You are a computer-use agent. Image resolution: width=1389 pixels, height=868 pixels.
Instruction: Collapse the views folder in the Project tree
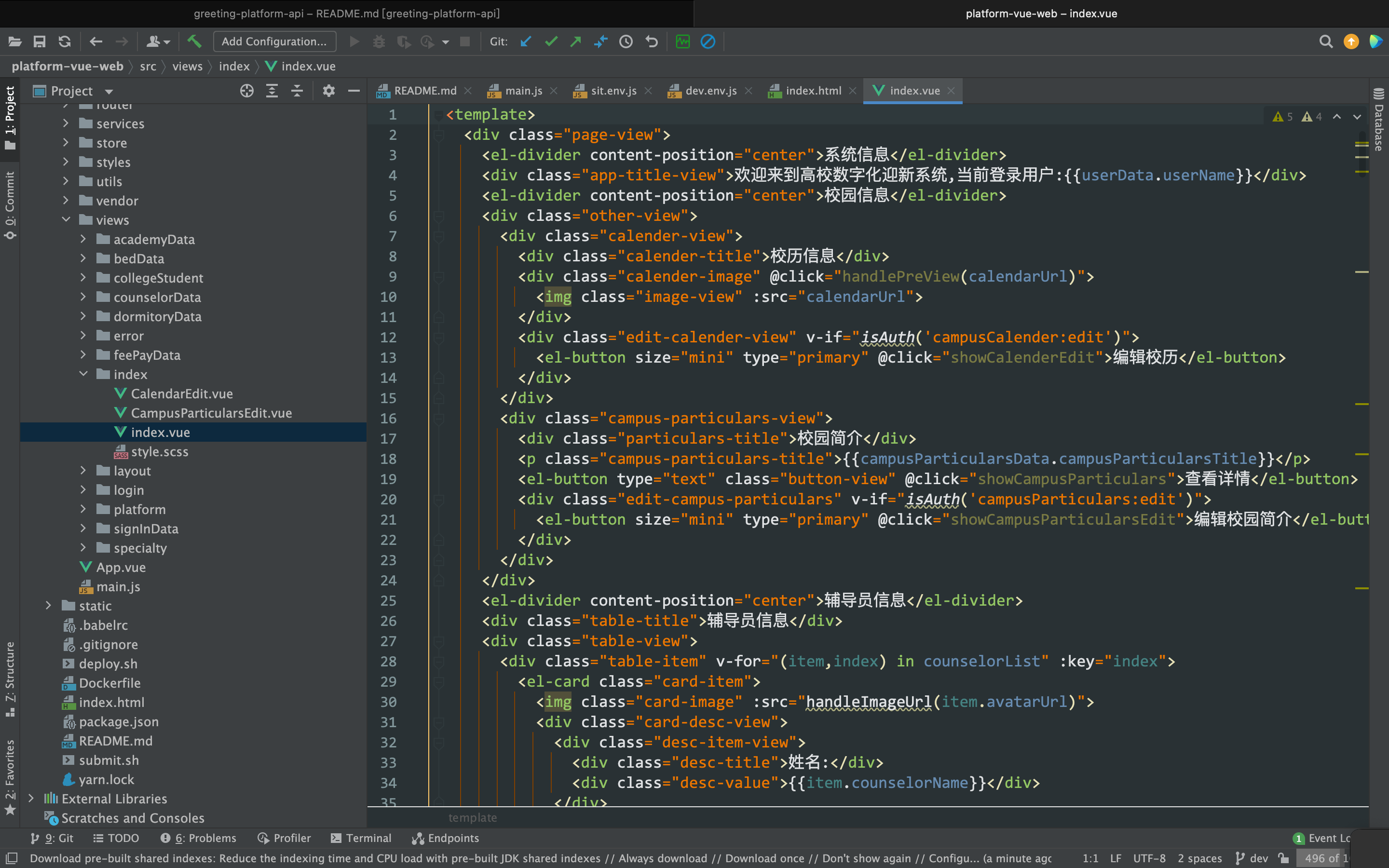point(66,219)
